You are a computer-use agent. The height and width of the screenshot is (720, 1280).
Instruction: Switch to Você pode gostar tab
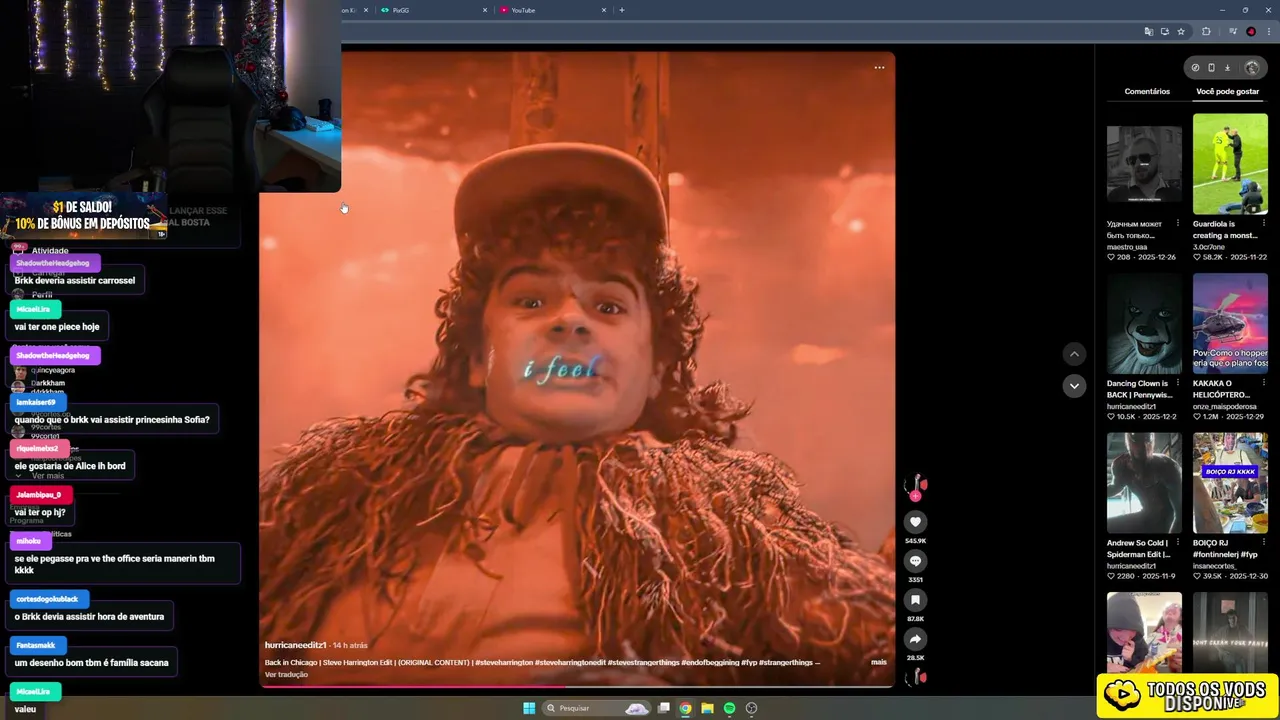[x=1227, y=92]
